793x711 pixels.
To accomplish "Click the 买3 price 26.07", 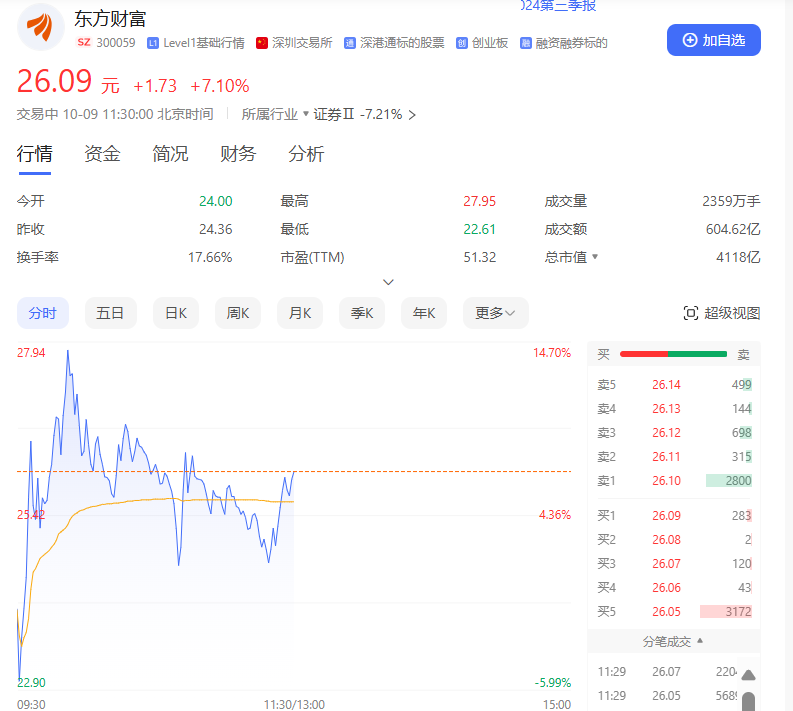I will click(666, 564).
